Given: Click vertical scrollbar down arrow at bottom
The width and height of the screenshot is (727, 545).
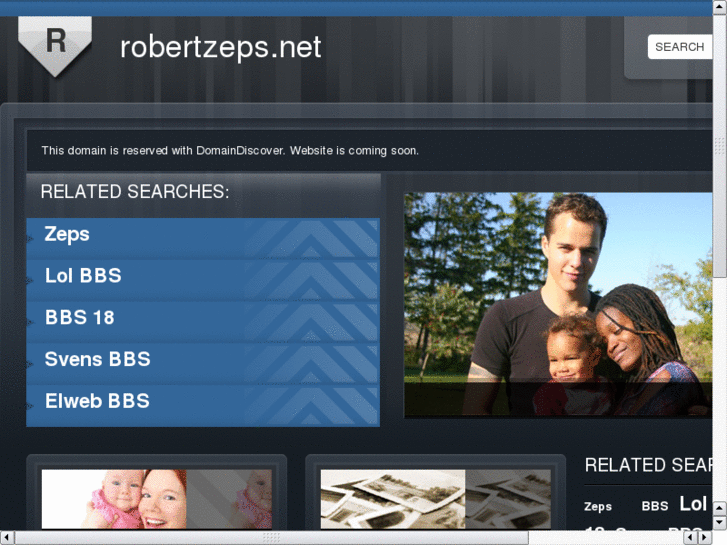Looking at the screenshot, I should pyautogui.click(x=720, y=523).
